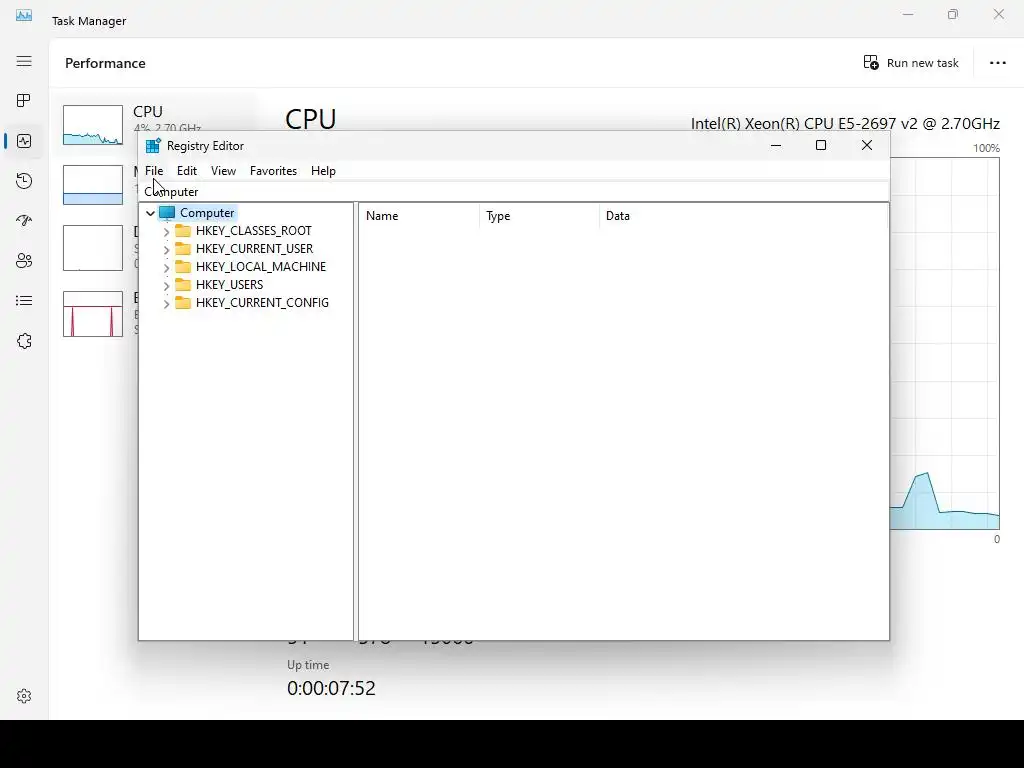This screenshot has height=768, width=1024.
Task: Open the File menu in Registry Editor
Action: (154, 170)
